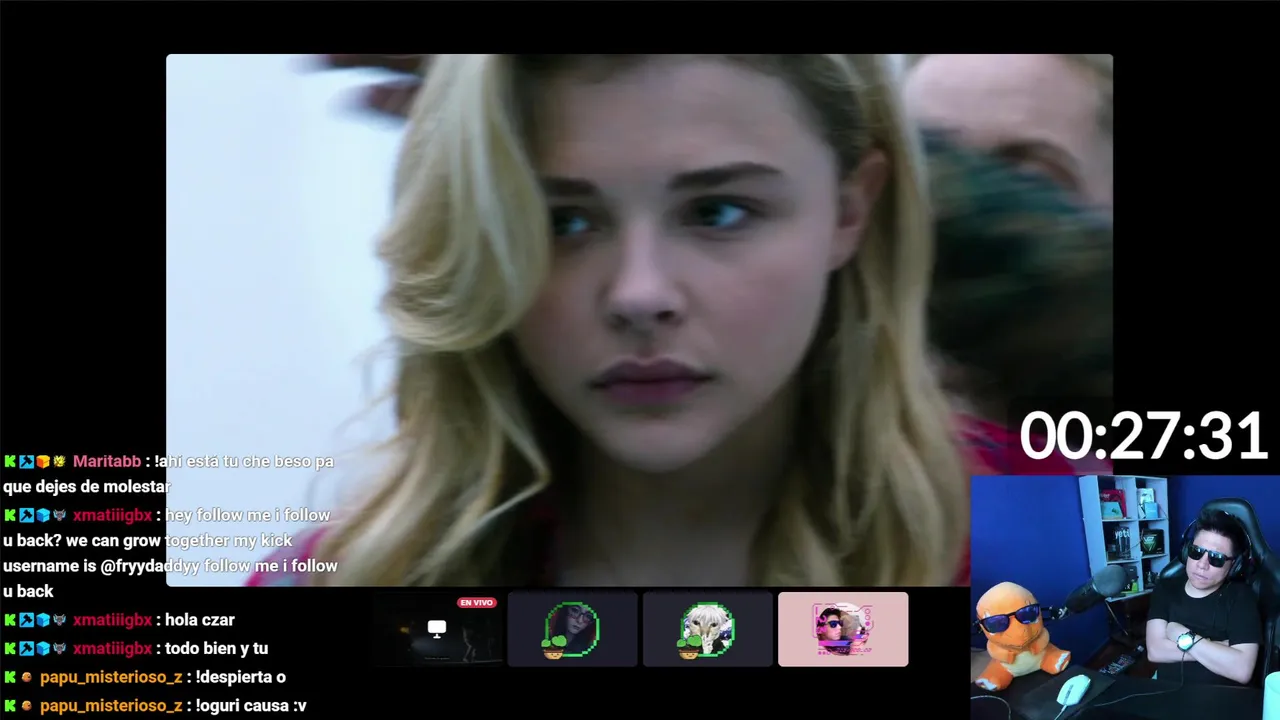The height and width of the screenshot is (720, 1280).
Task: Click the K badge on the '!despierta o' row
Action: [x=10, y=677]
